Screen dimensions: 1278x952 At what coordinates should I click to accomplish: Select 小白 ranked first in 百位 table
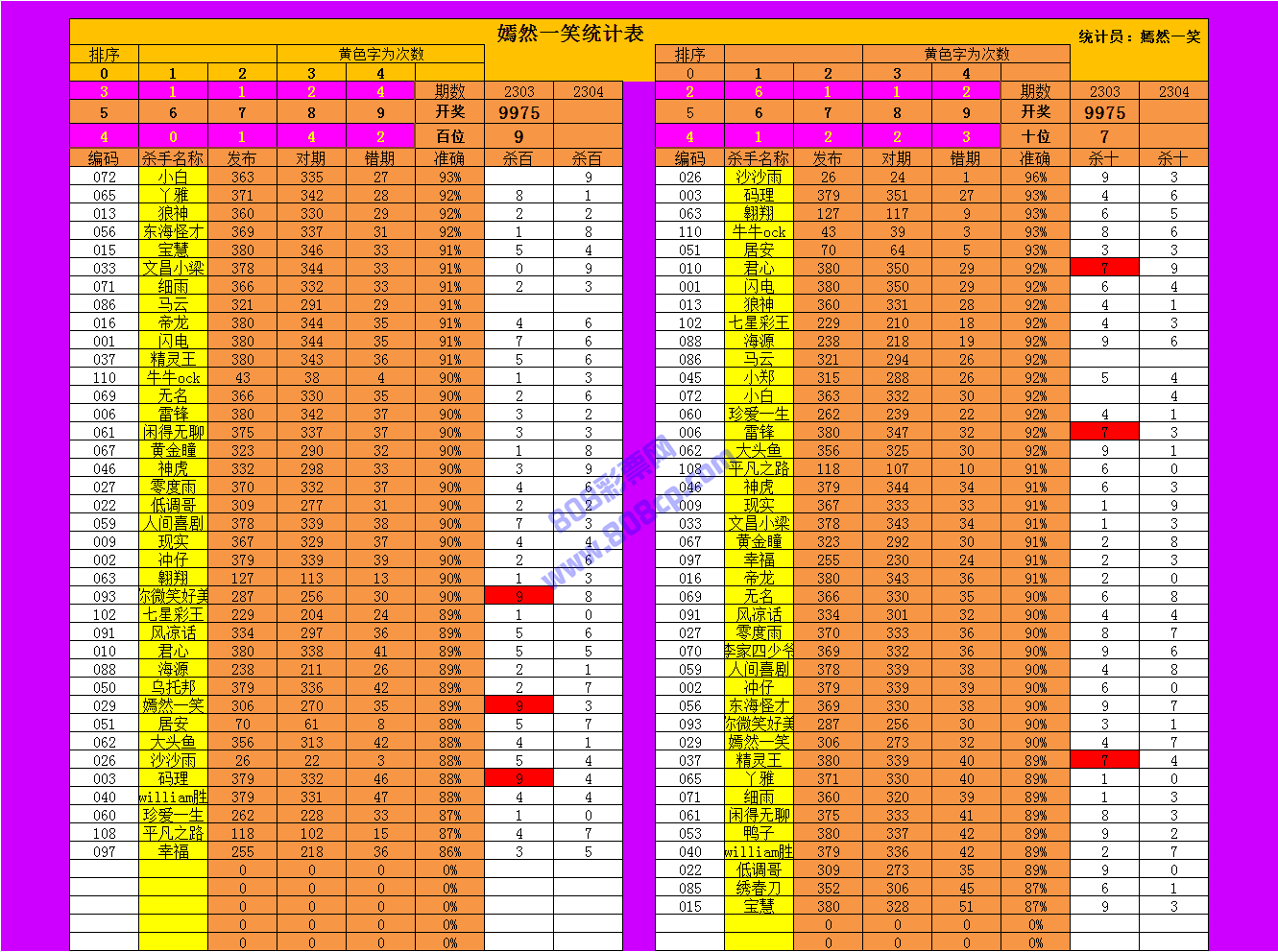coord(173,177)
